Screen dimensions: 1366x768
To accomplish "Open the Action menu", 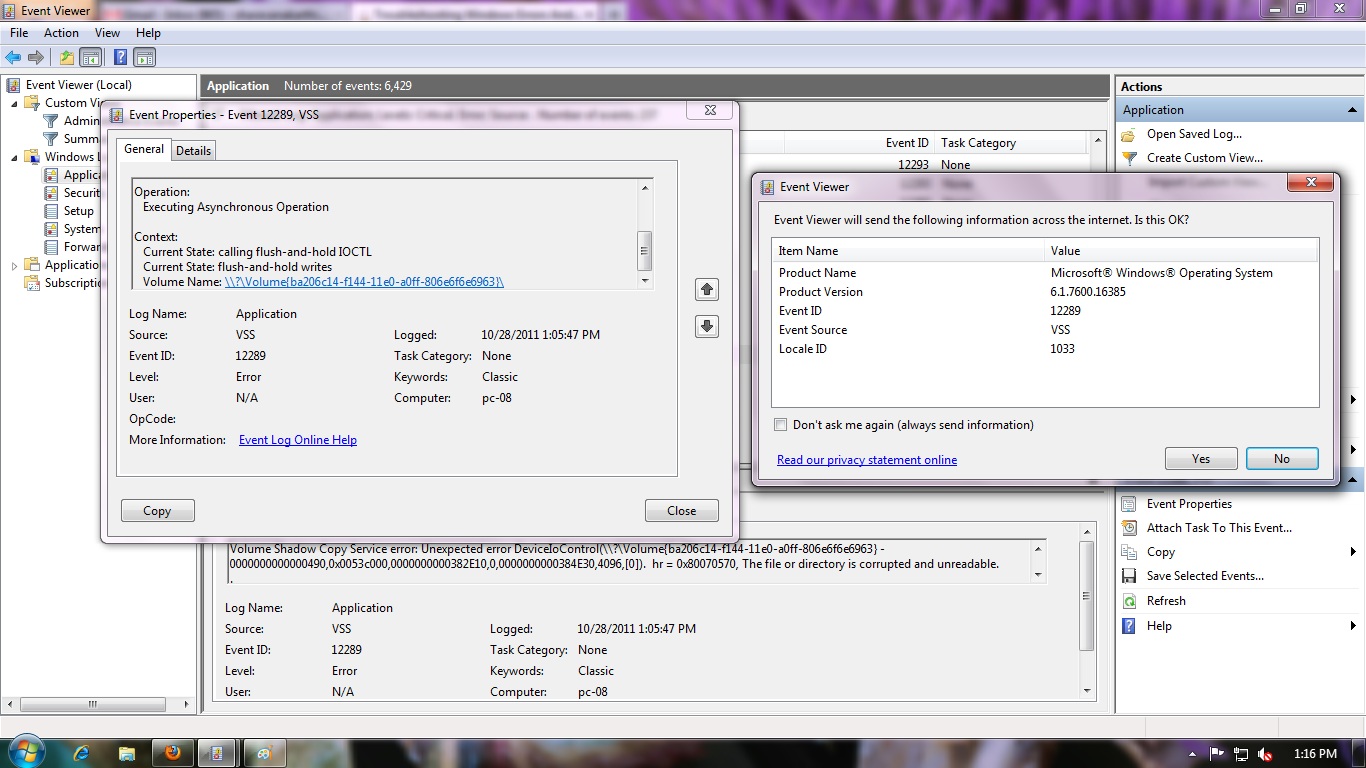I will pos(61,33).
